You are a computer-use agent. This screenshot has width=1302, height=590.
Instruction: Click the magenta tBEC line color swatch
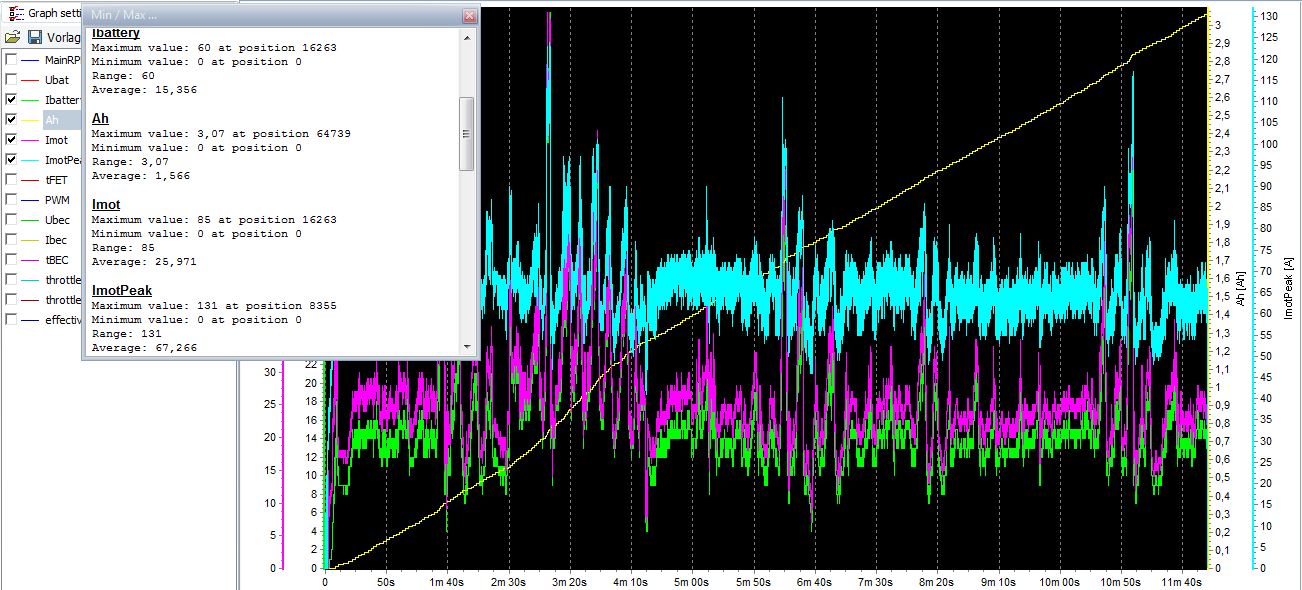point(30,260)
